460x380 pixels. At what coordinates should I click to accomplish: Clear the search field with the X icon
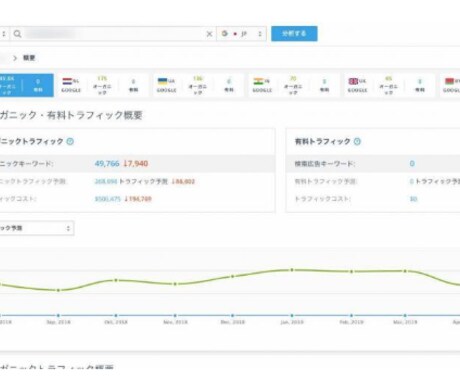(209, 34)
